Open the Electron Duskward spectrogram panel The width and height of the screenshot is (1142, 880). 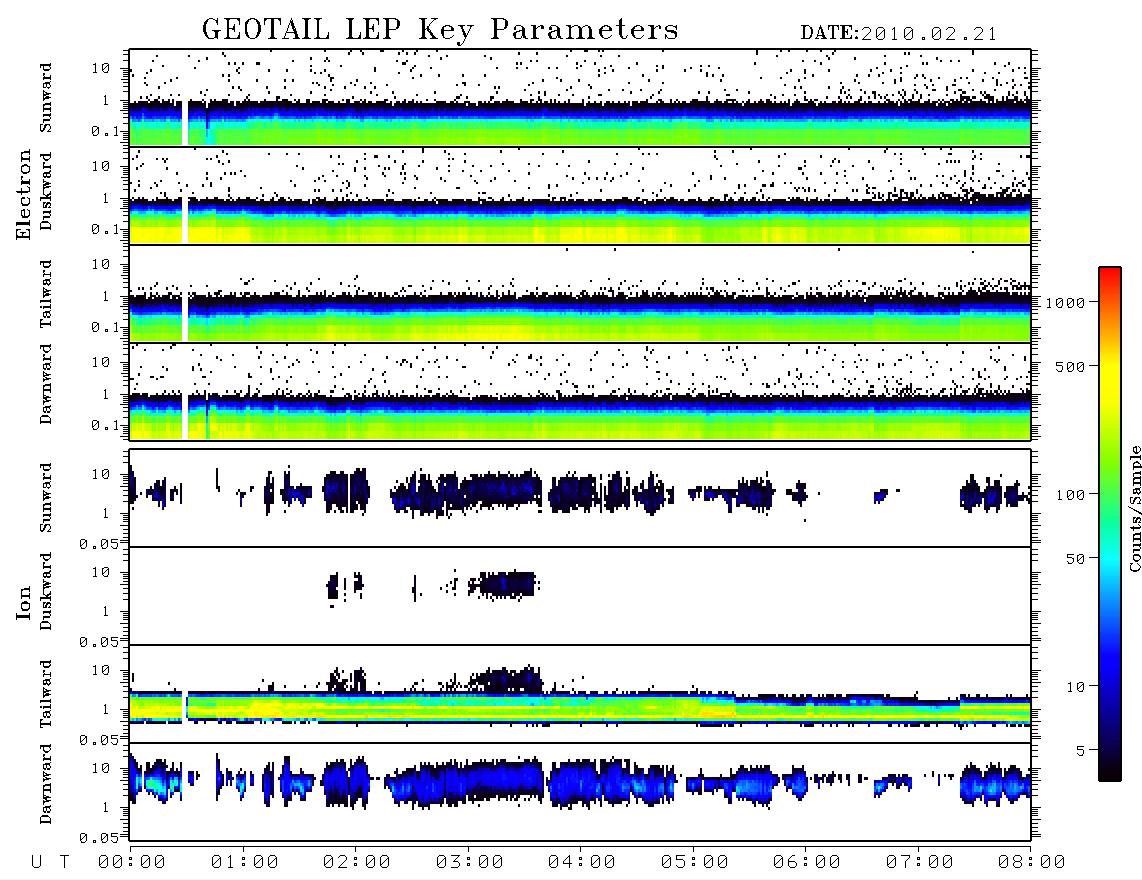[580, 195]
